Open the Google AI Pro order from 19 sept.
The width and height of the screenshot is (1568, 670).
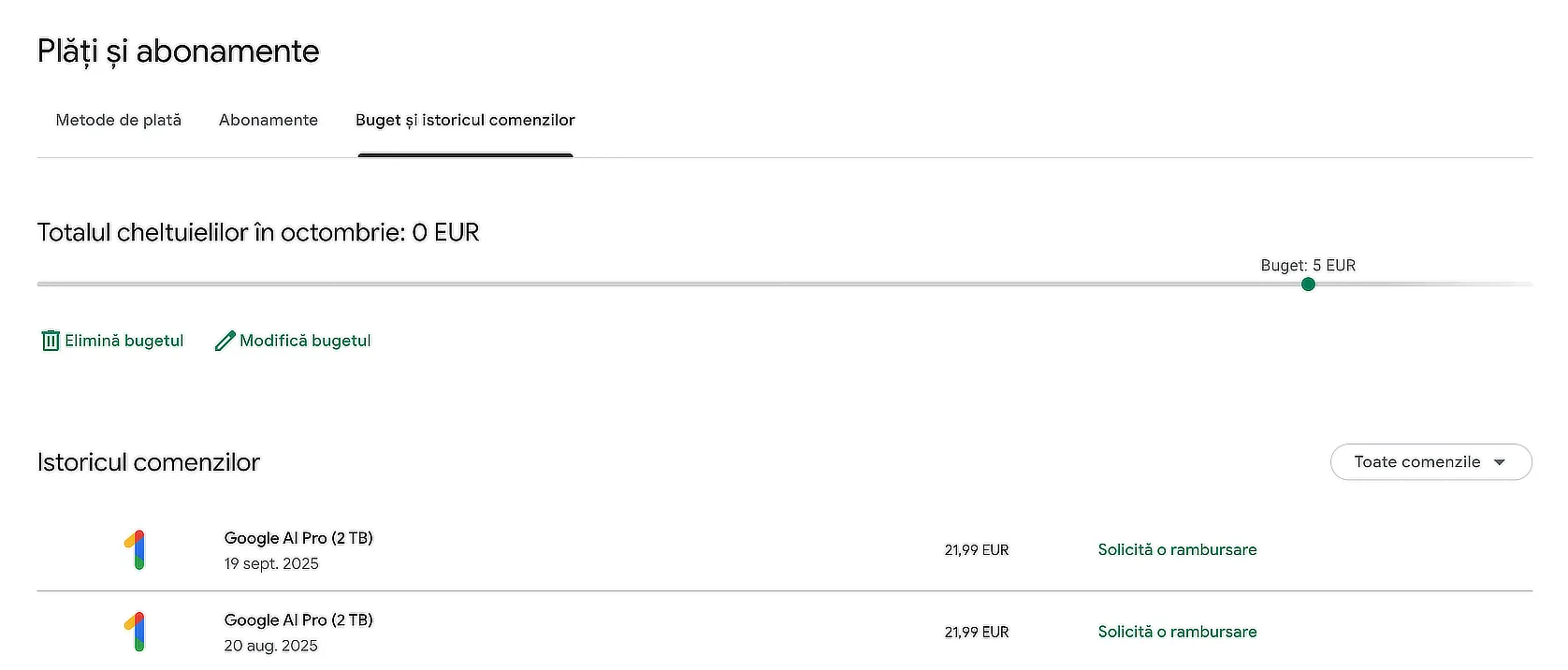coord(298,538)
